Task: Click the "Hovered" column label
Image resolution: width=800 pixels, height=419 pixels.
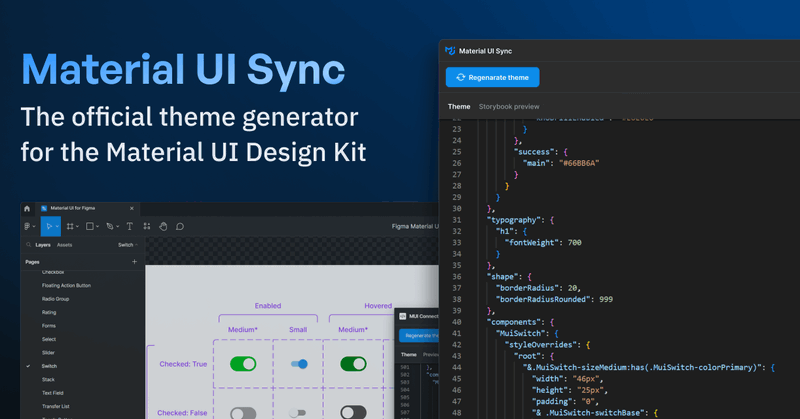Action: 378,306
